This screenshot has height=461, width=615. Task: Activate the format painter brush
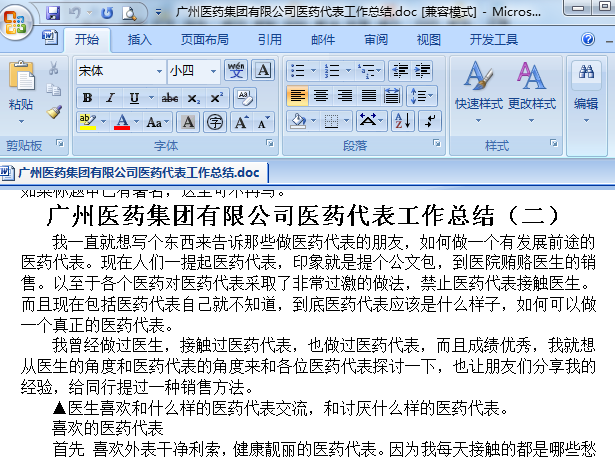point(54,112)
